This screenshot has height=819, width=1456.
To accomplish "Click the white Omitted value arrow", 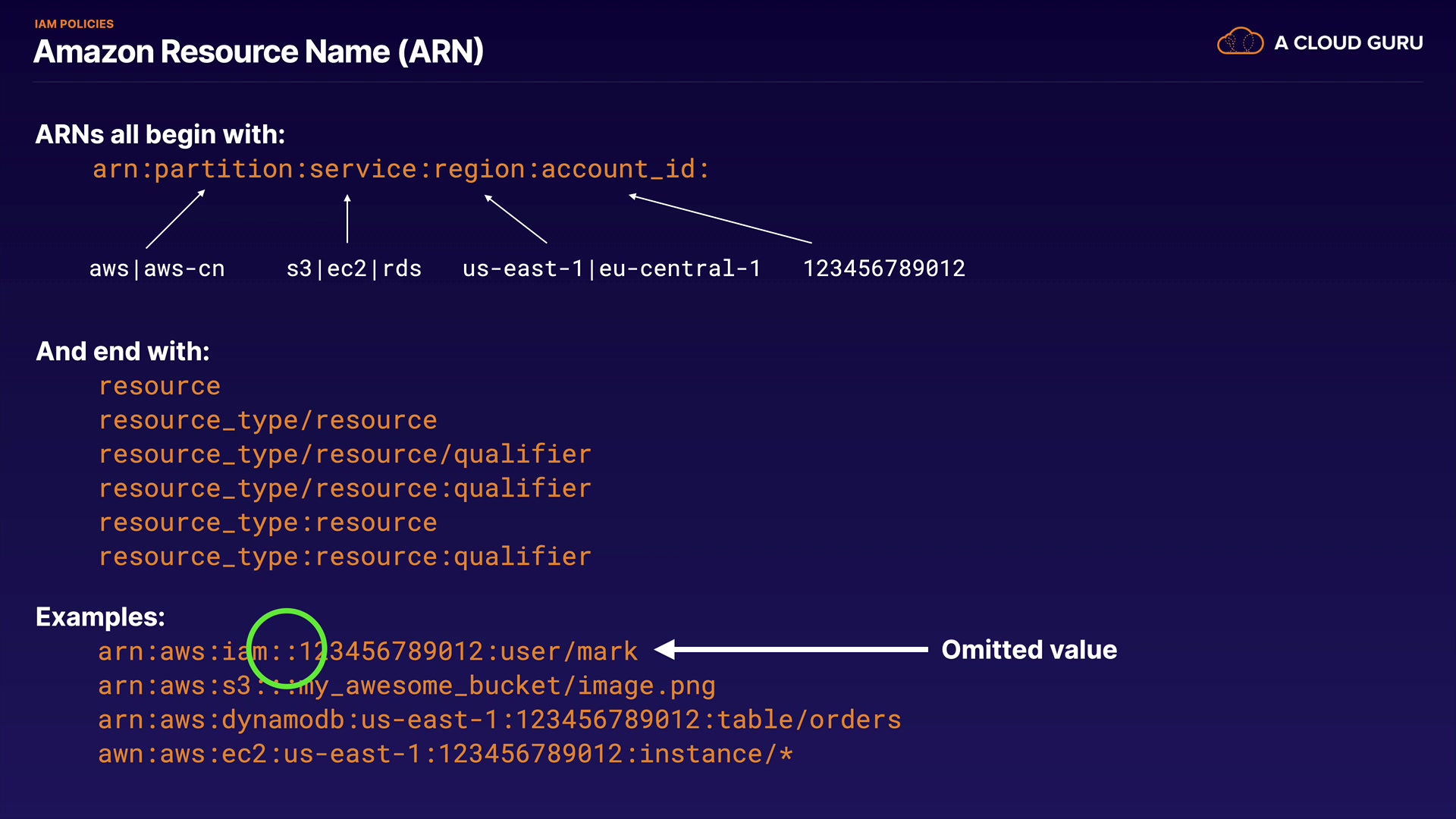I will [x=792, y=649].
